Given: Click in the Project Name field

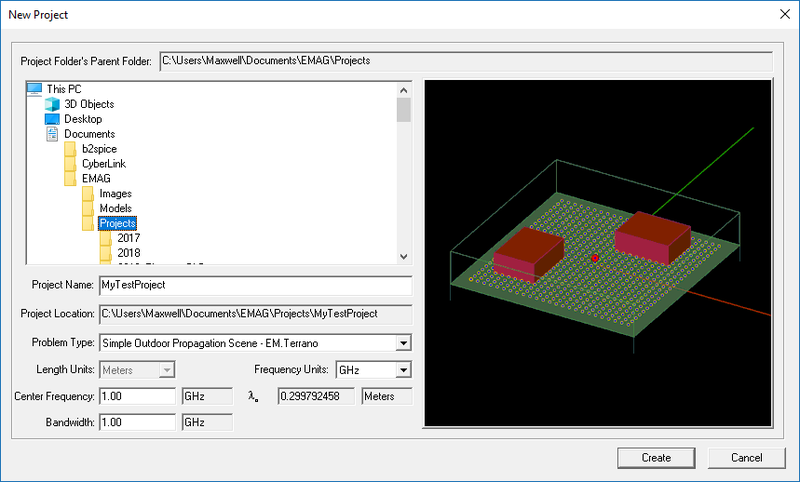Looking at the screenshot, I should pyautogui.click(x=255, y=285).
